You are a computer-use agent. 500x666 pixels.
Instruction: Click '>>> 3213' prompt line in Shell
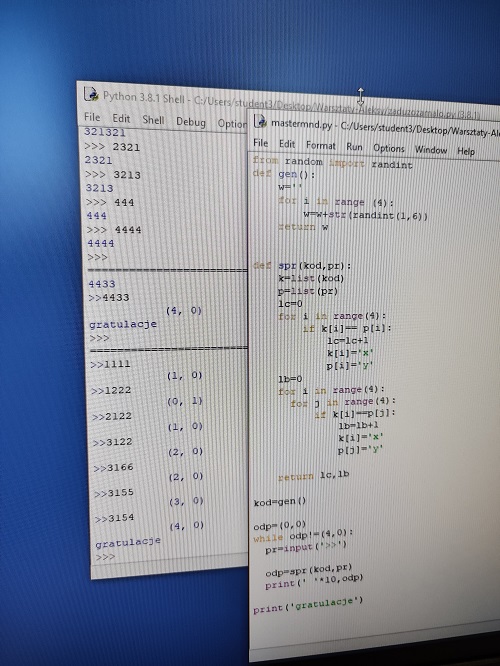point(113,175)
